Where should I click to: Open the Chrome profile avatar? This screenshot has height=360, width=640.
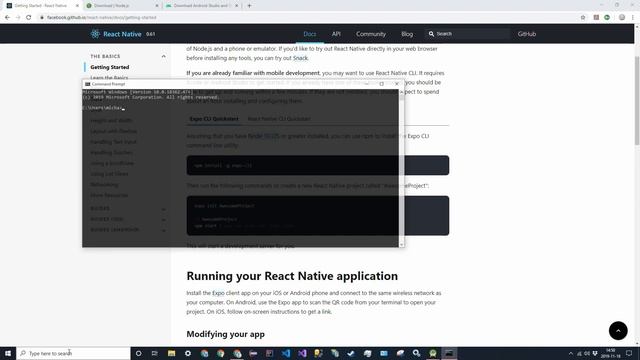[622, 18]
